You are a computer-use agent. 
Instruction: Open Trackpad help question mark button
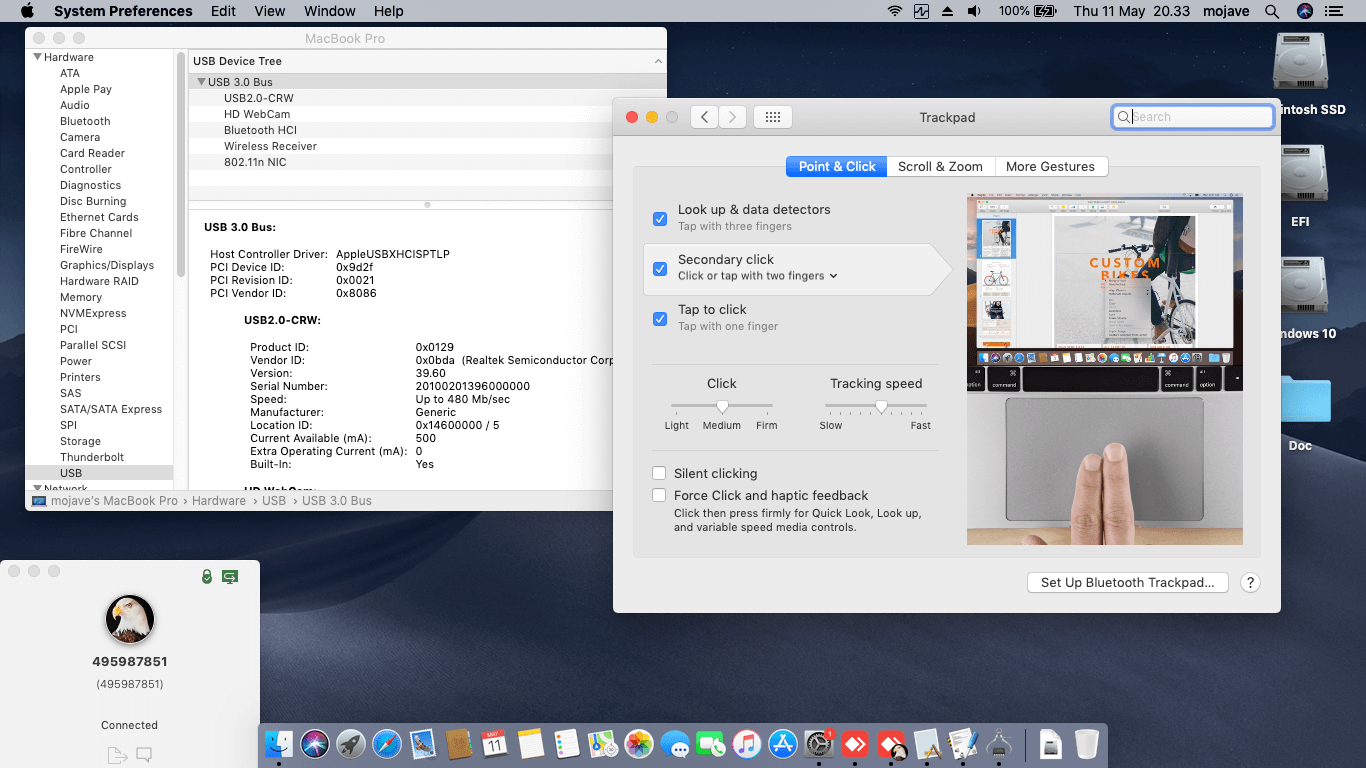(x=1250, y=583)
